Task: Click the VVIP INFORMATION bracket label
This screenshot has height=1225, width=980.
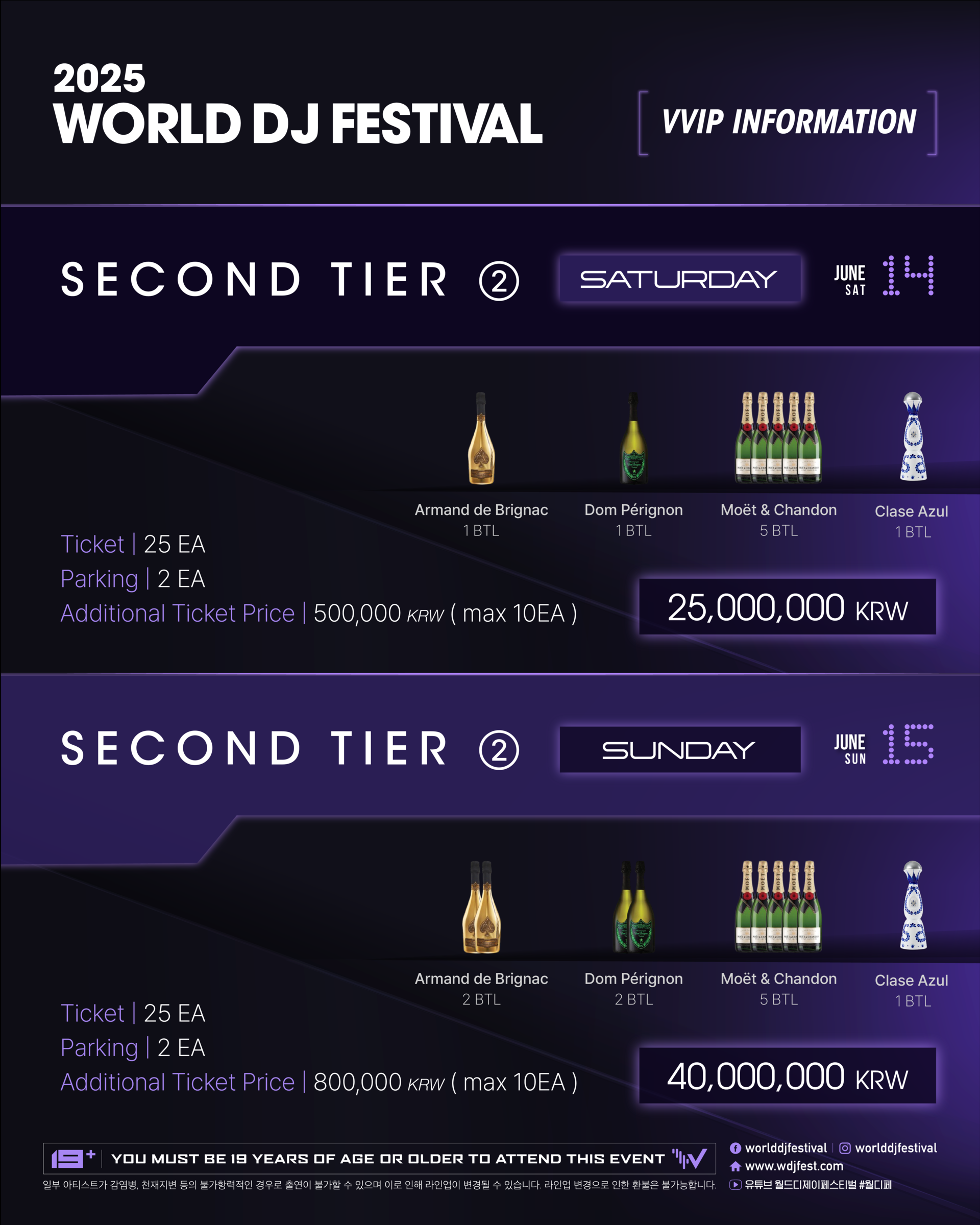Action: pos(788,122)
